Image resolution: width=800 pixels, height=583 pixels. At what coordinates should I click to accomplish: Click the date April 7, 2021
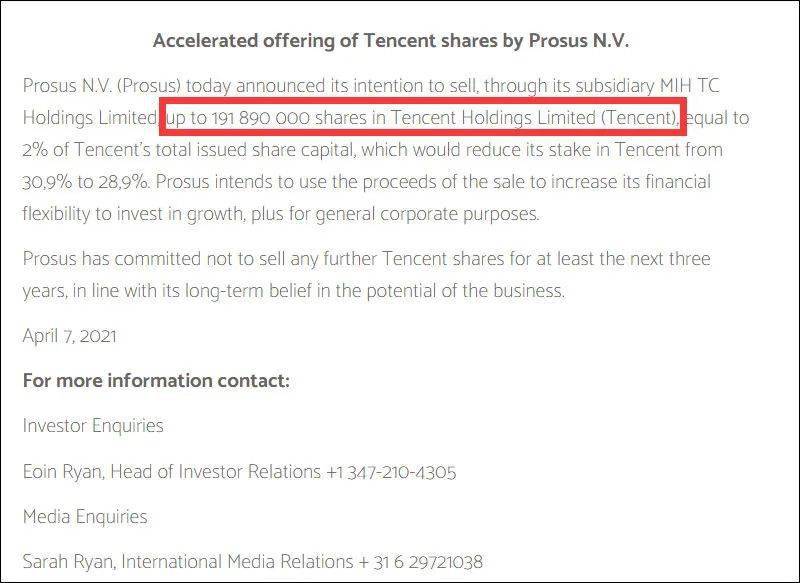pos(69,336)
